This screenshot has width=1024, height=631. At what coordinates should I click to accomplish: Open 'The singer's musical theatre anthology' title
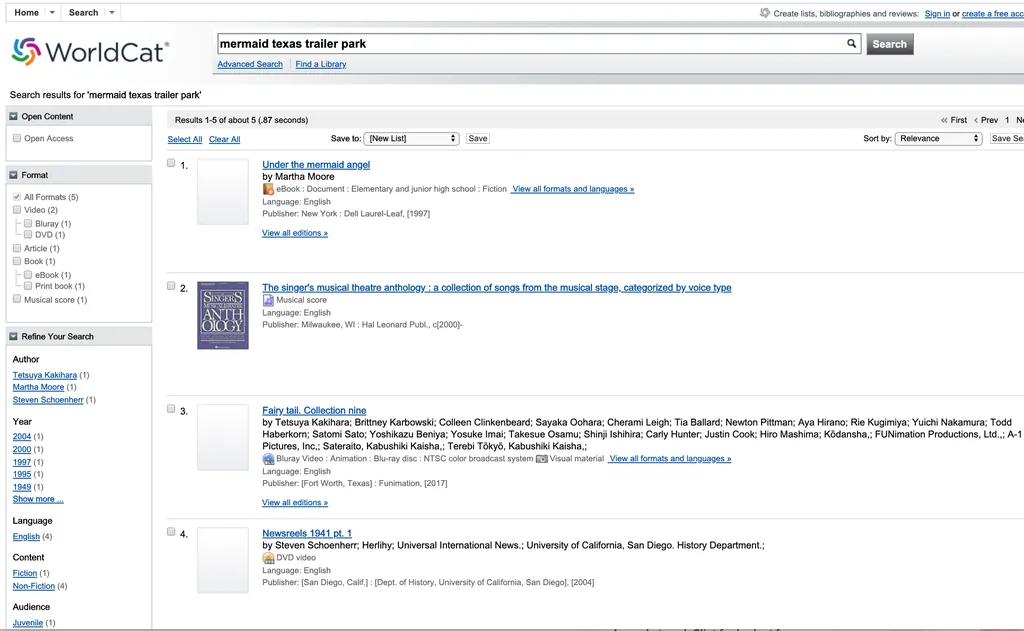pos(497,287)
